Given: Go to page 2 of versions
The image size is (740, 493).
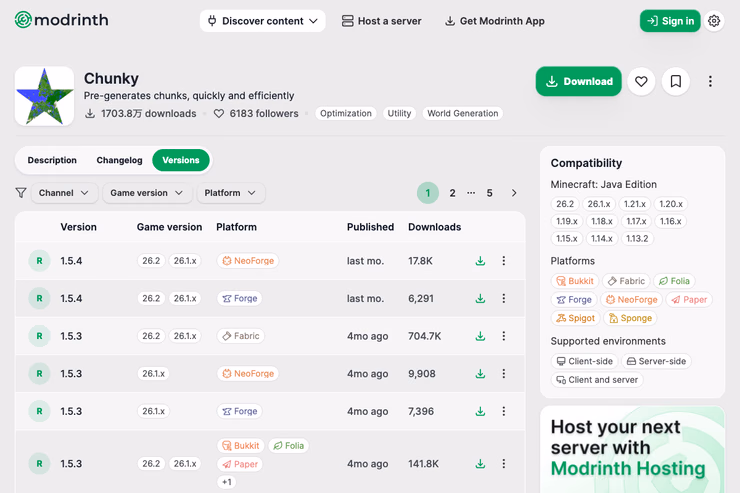Looking at the screenshot, I should tap(452, 193).
